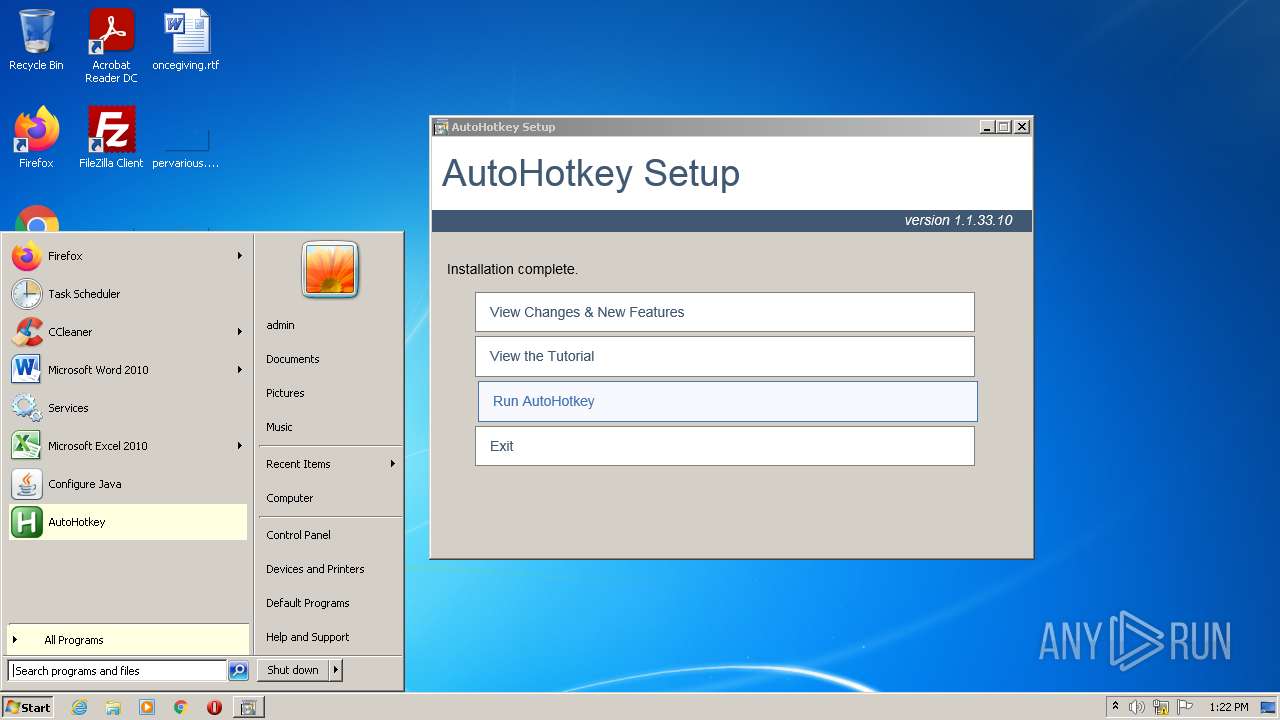Close the AutoHotkey Setup window
1280x720 pixels.
pyautogui.click(x=1022, y=127)
